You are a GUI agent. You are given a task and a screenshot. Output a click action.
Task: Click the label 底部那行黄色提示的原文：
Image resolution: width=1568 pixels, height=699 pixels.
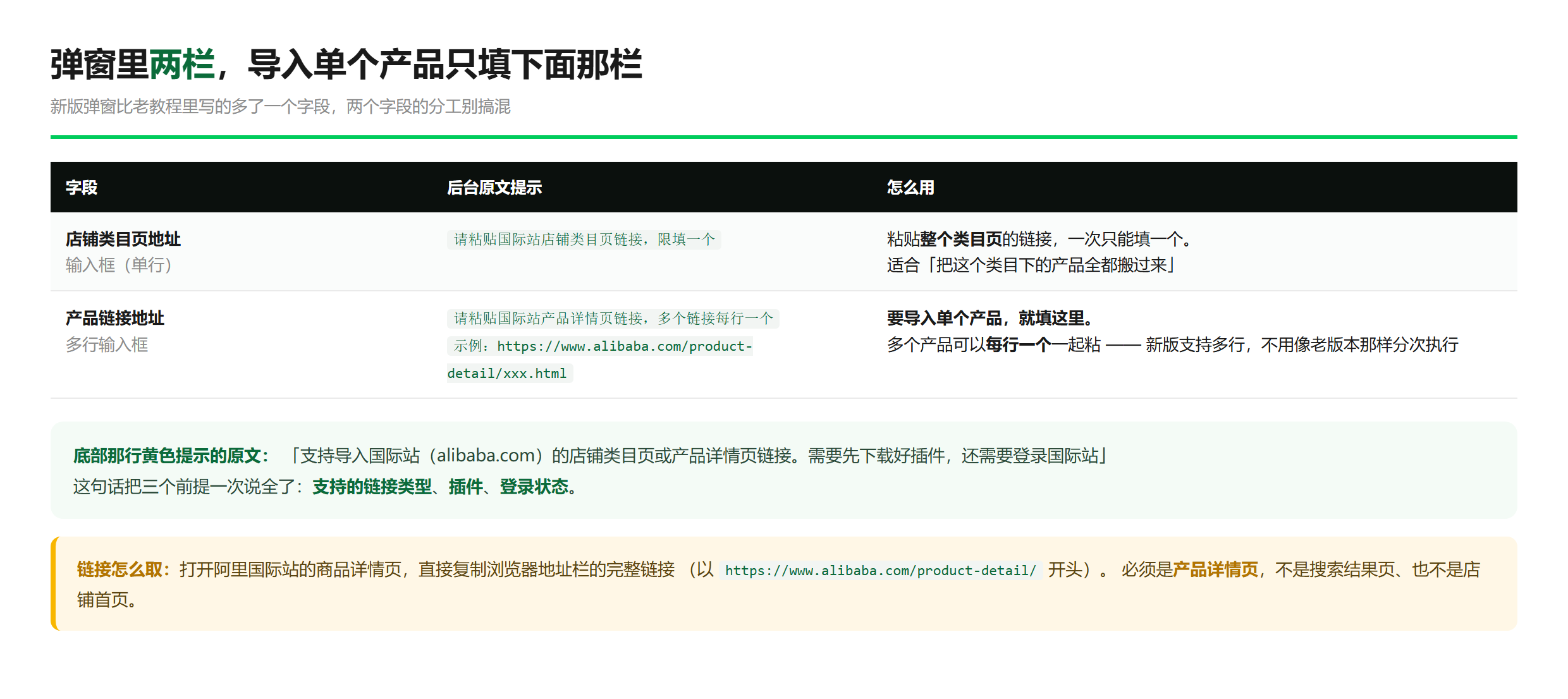(x=171, y=456)
